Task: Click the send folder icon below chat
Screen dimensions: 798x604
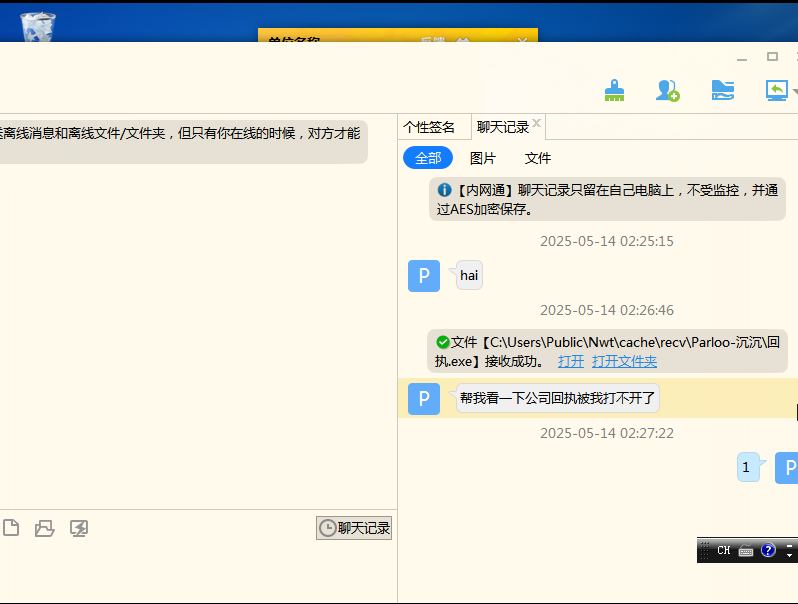Action: tap(44, 528)
